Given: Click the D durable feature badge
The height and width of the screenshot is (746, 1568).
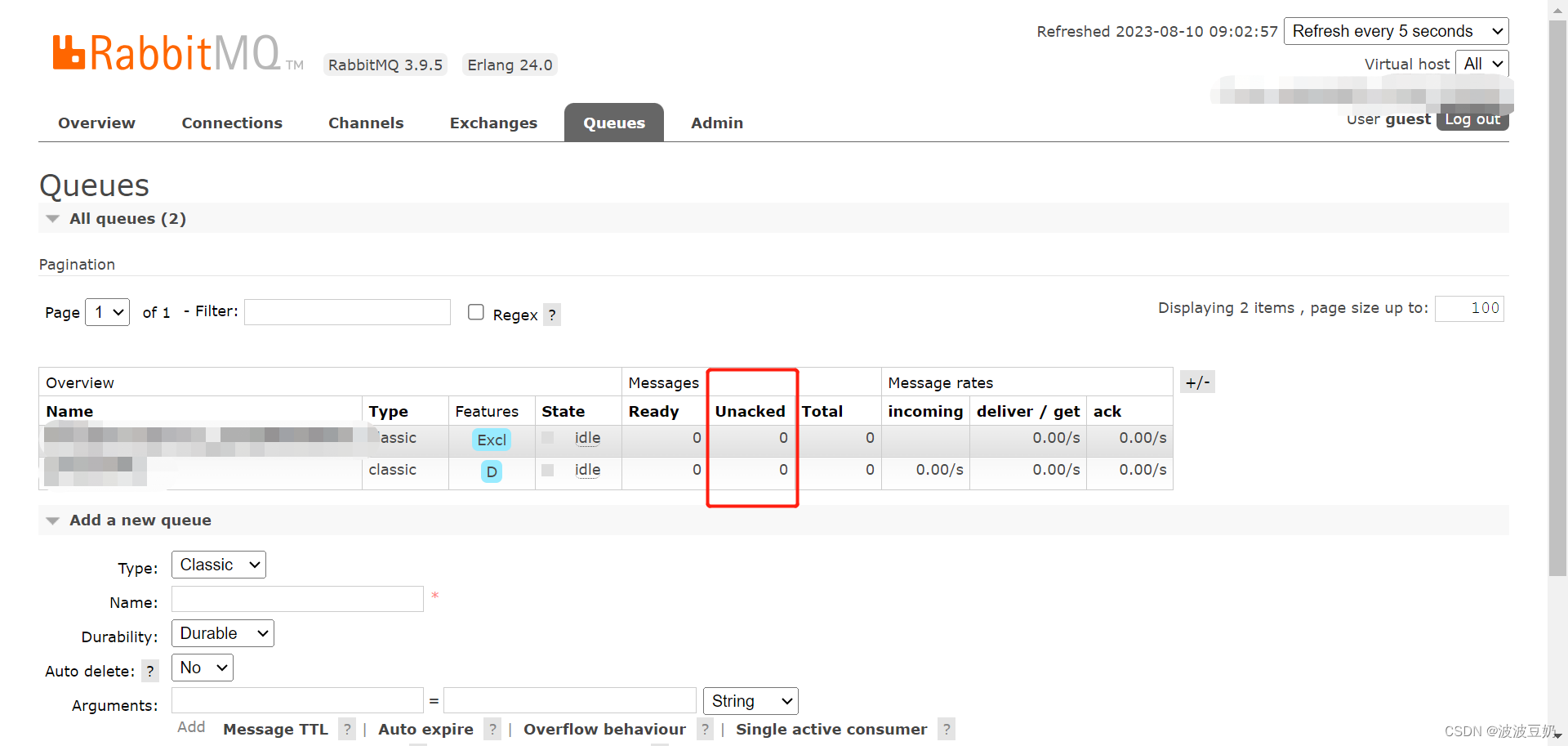Looking at the screenshot, I should point(492,471).
